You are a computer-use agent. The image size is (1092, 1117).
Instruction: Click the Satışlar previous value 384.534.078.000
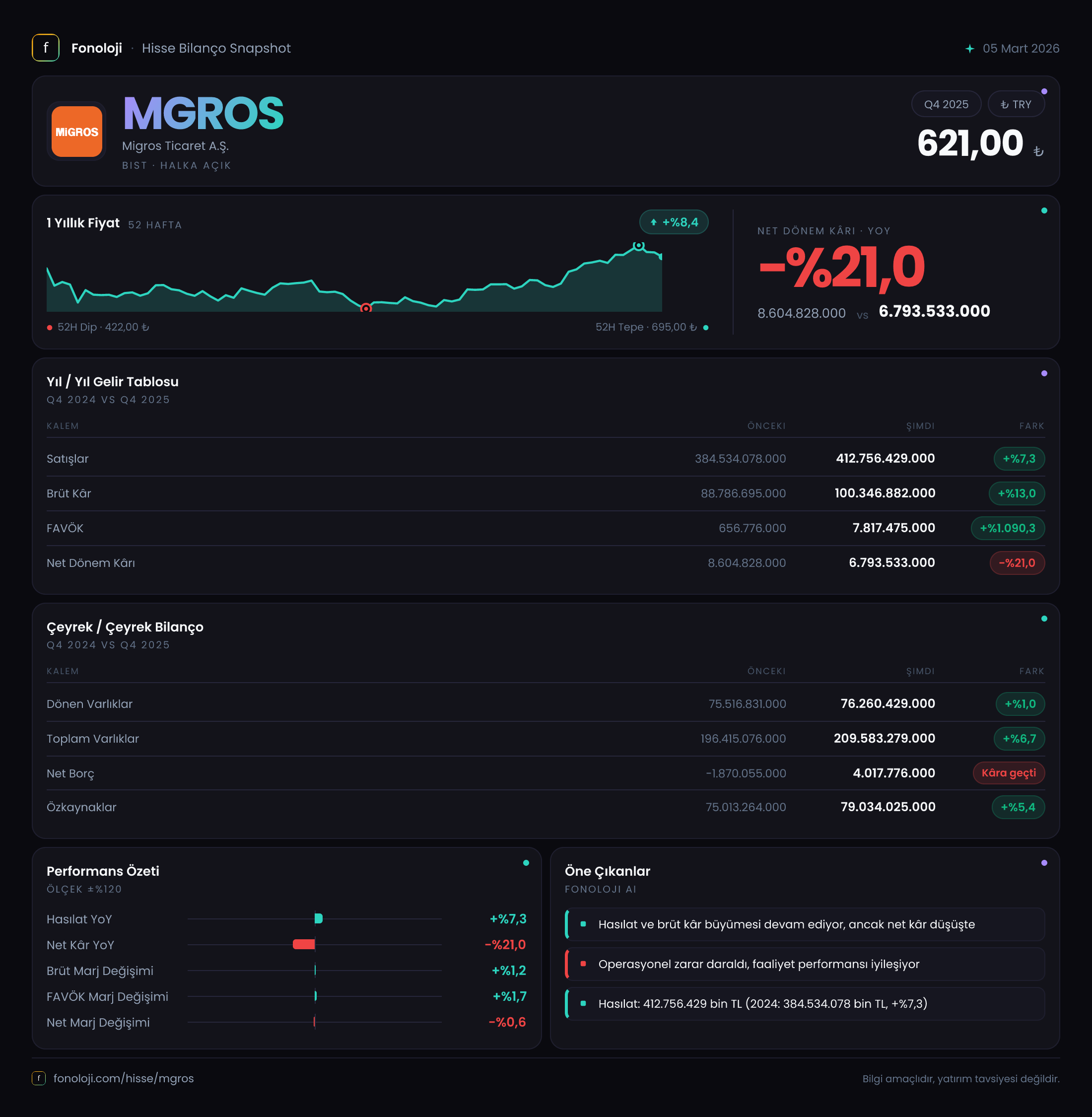pos(741,458)
